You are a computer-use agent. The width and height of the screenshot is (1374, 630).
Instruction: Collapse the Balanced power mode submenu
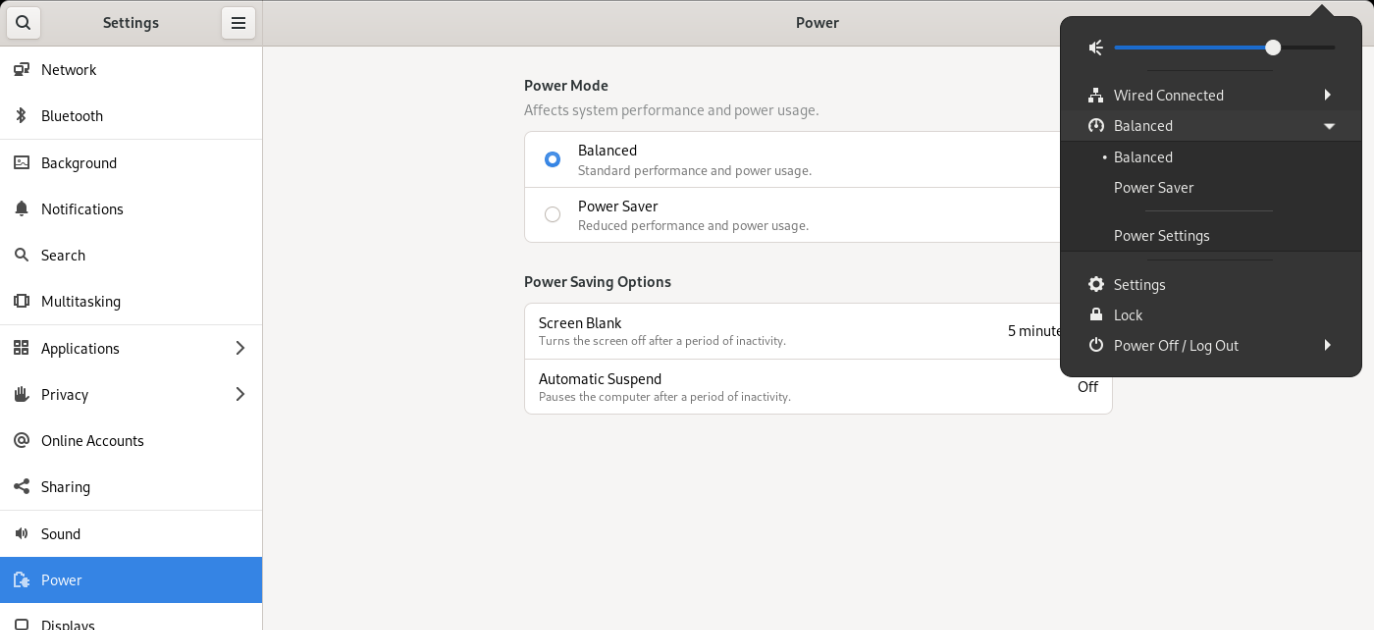1328,126
